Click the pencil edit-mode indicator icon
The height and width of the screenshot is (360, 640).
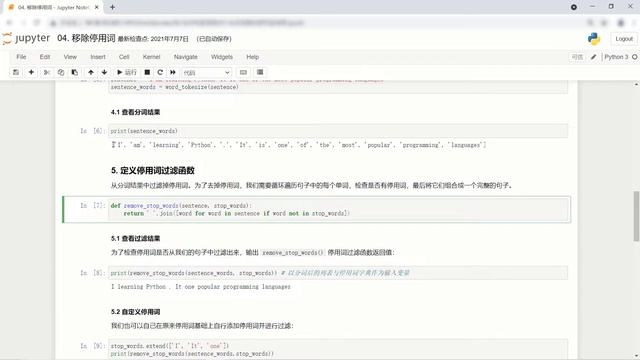pyautogui.click(x=593, y=57)
